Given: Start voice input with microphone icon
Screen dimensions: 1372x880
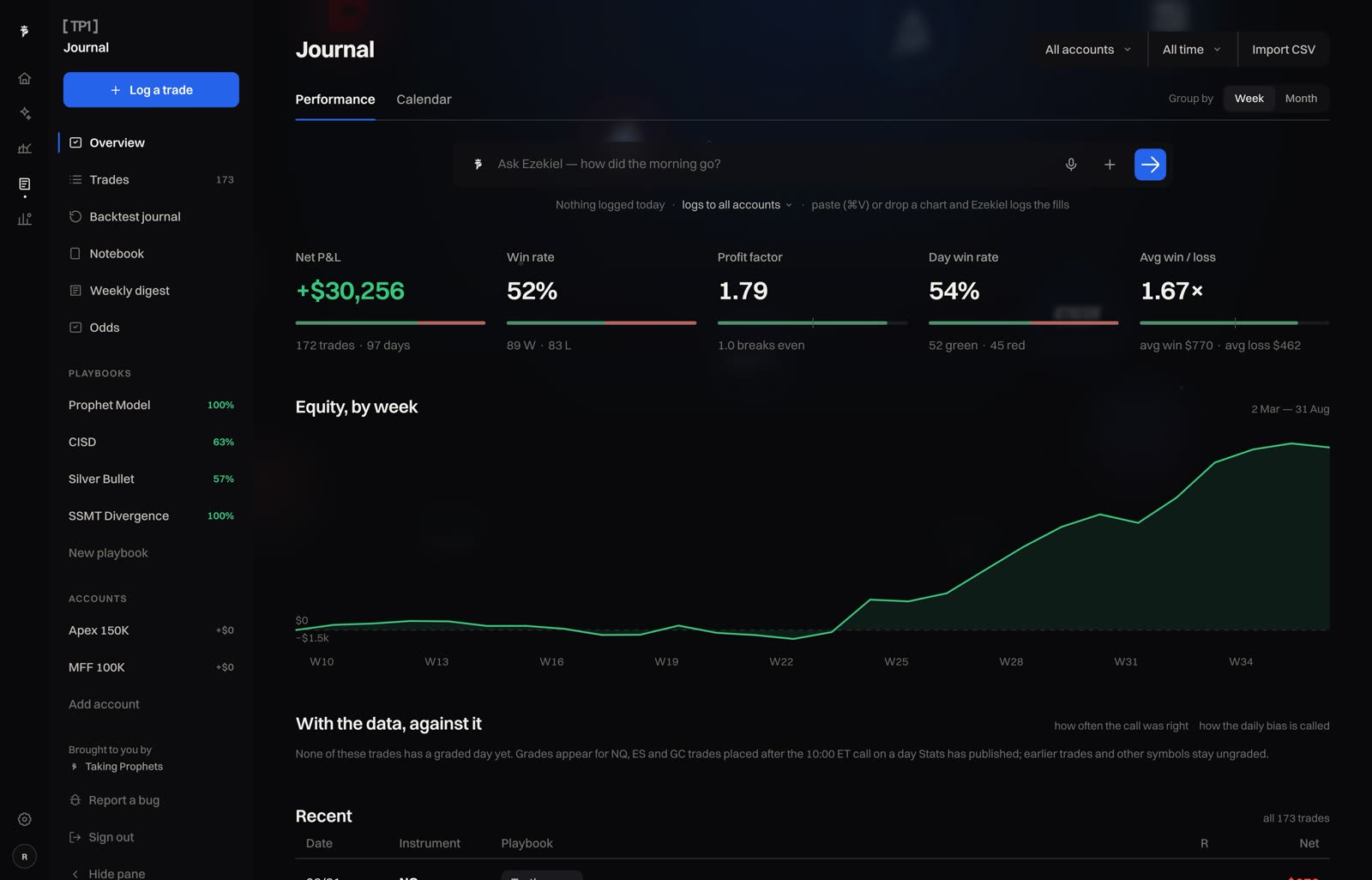Looking at the screenshot, I should click(1071, 164).
